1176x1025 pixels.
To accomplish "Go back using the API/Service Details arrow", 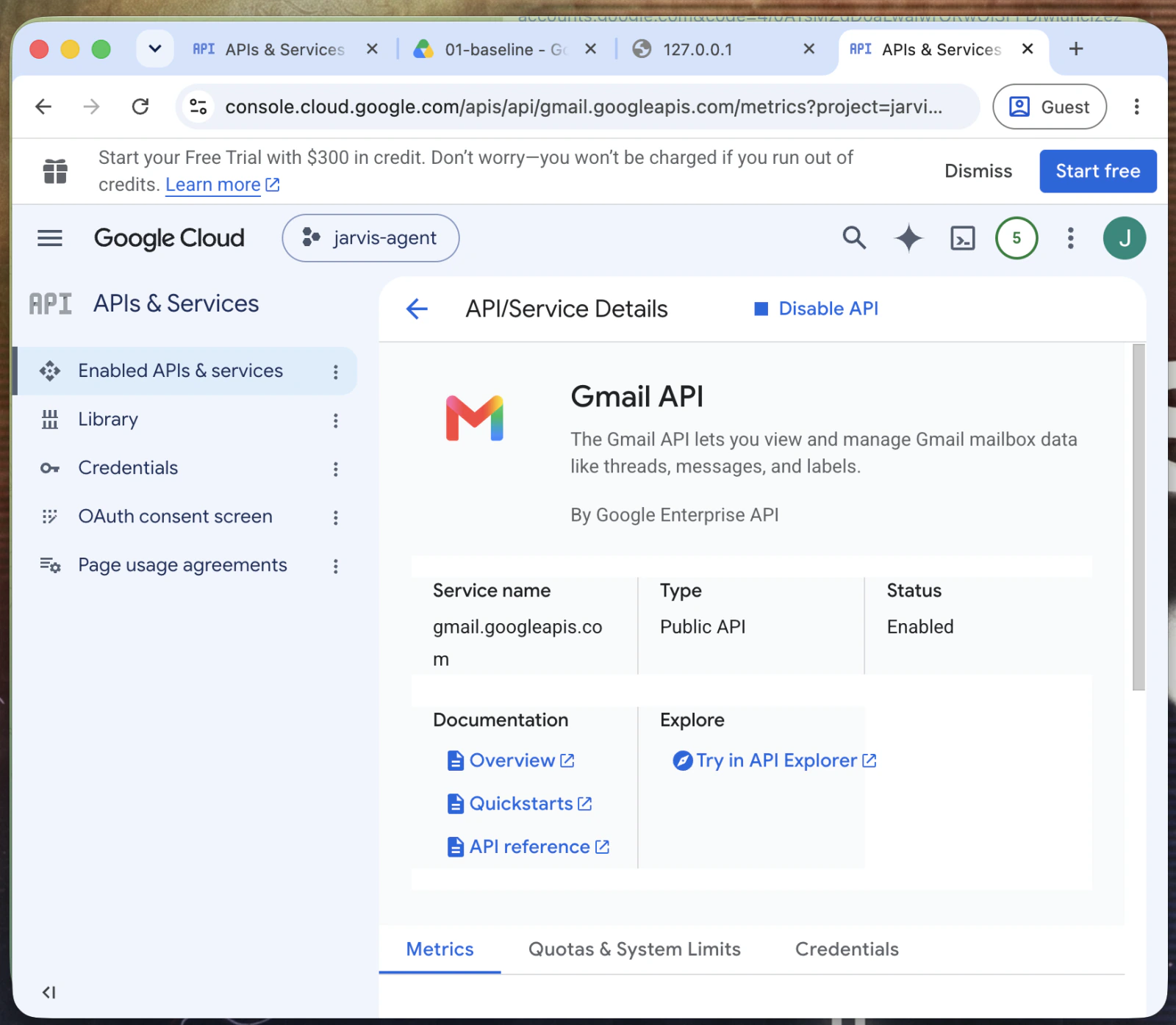I will pos(417,309).
